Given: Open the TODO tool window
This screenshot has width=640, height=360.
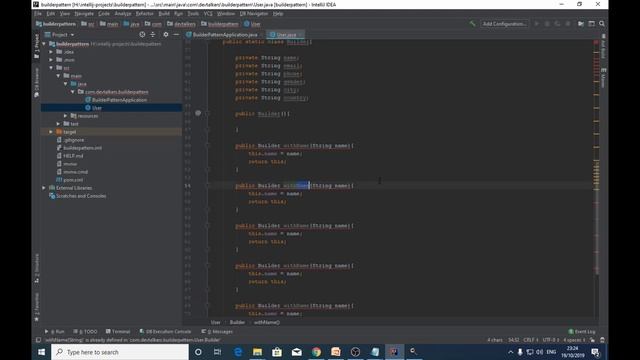Looking at the screenshot, I should point(85,331).
